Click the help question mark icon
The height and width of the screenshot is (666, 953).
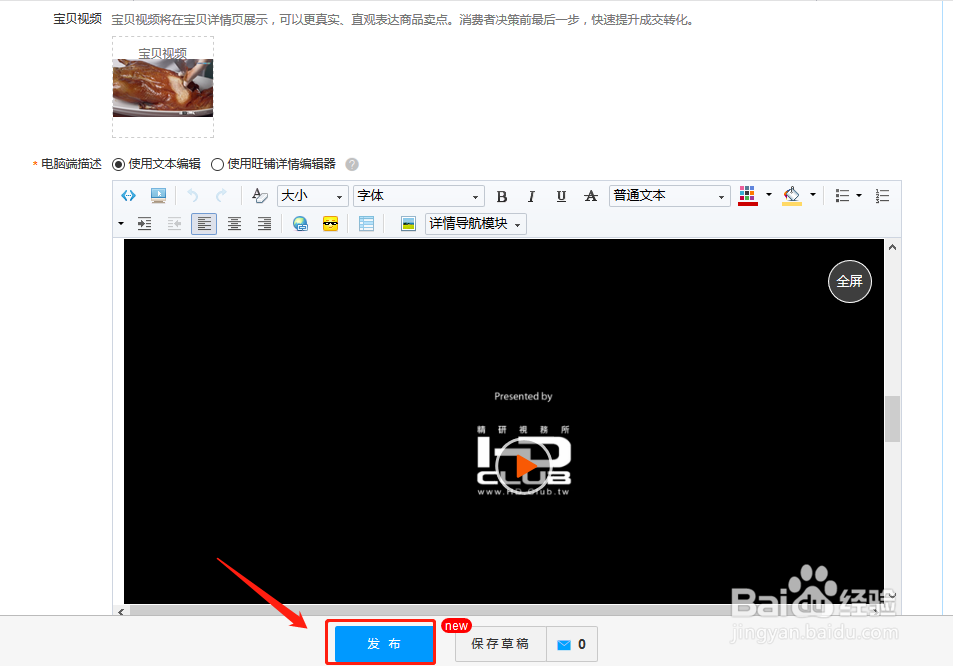(x=352, y=164)
